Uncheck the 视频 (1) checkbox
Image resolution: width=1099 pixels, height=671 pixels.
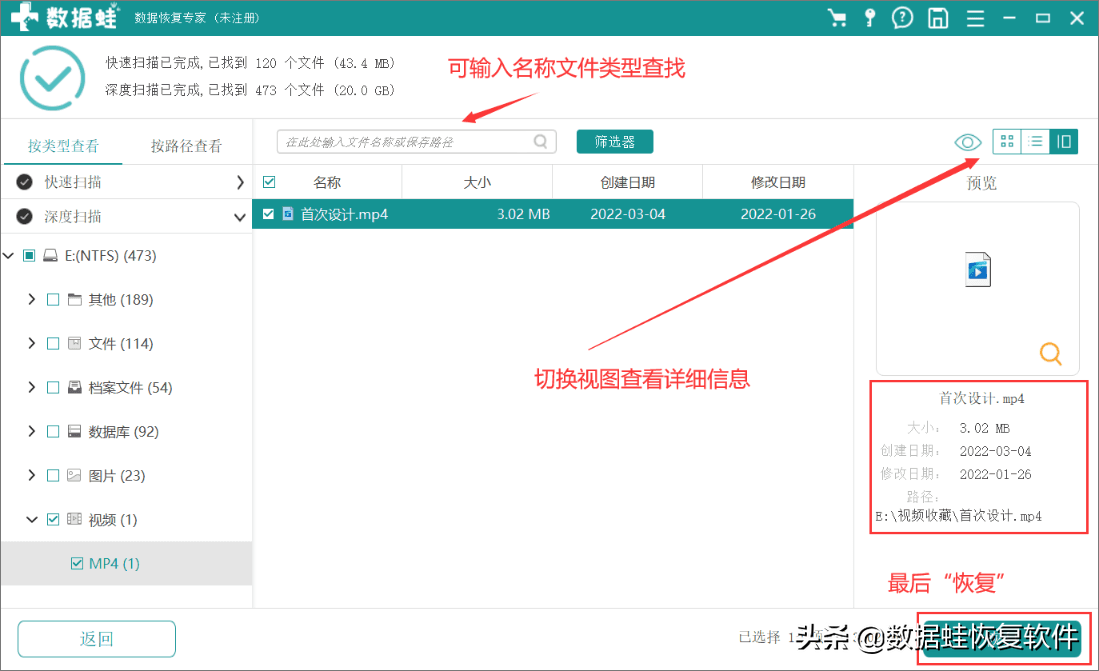(x=53, y=520)
